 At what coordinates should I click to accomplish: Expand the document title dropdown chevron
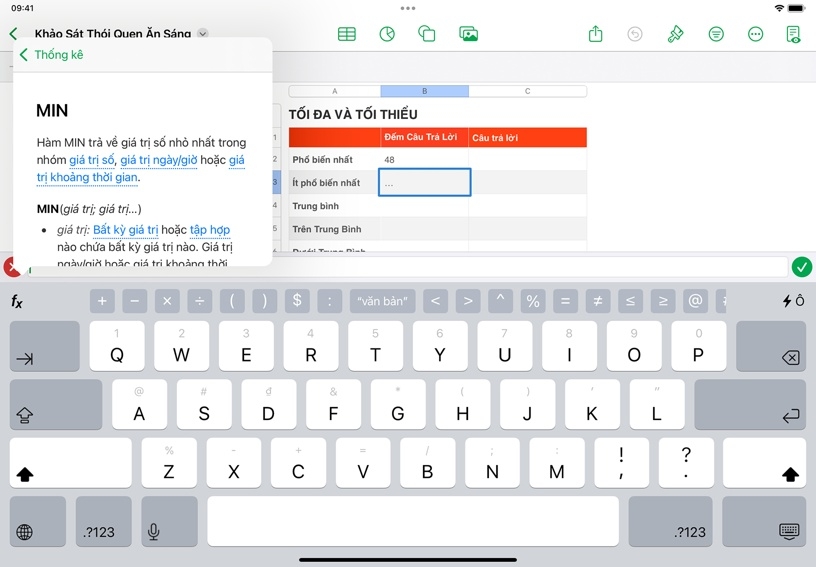(x=203, y=34)
